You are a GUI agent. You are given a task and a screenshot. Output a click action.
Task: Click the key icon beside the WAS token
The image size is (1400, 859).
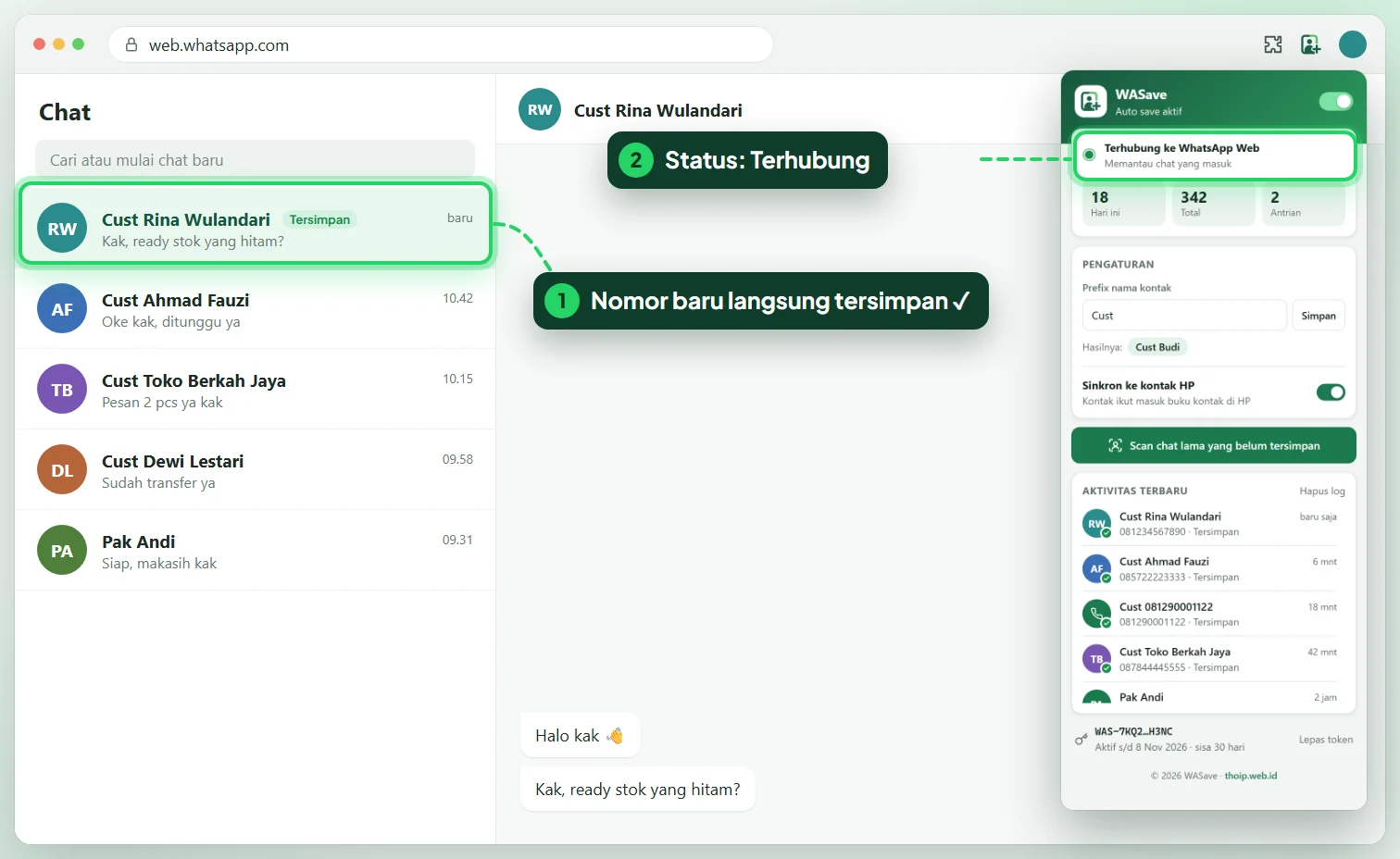click(x=1081, y=740)
